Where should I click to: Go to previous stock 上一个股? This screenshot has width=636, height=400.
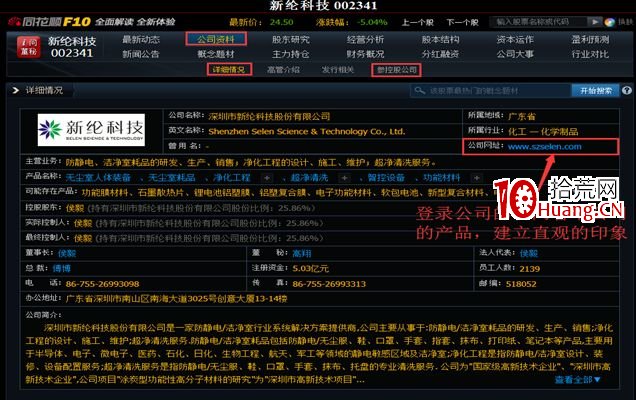[417, 22]
